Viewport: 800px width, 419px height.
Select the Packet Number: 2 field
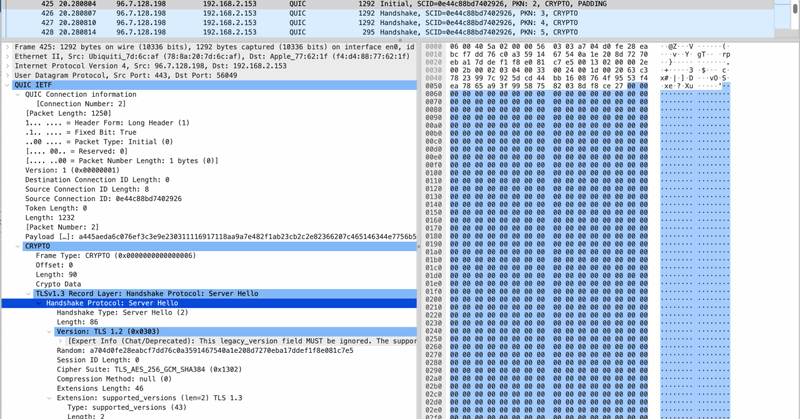pos(62,227)
